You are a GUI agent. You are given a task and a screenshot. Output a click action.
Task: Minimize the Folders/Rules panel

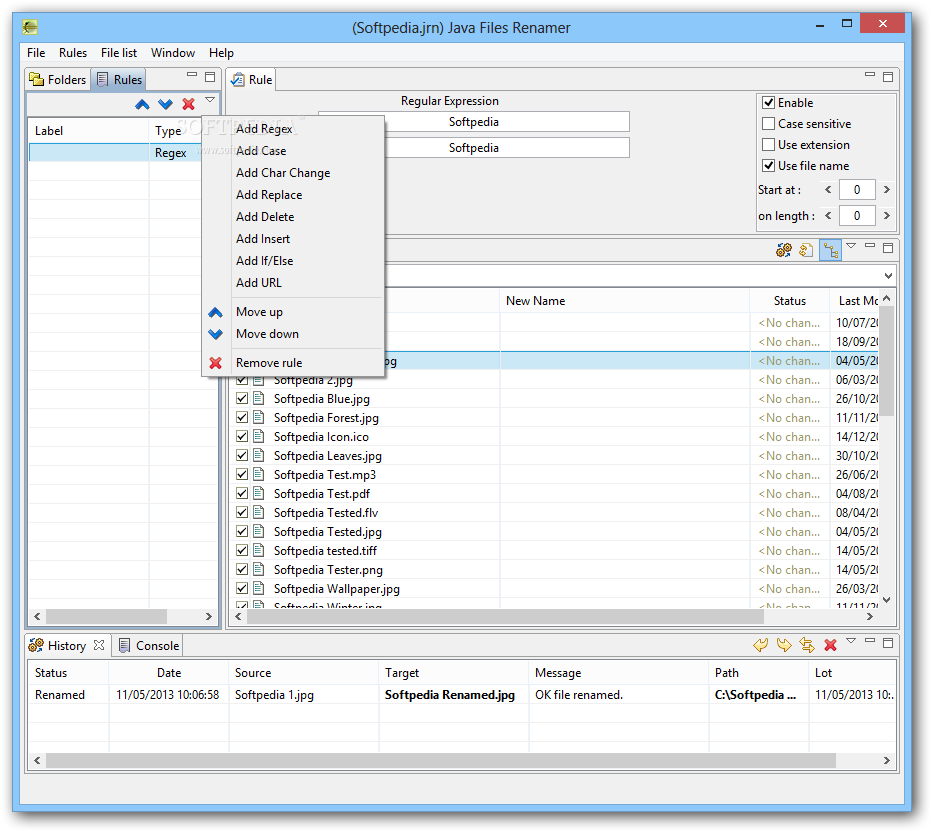coord(191,75)
